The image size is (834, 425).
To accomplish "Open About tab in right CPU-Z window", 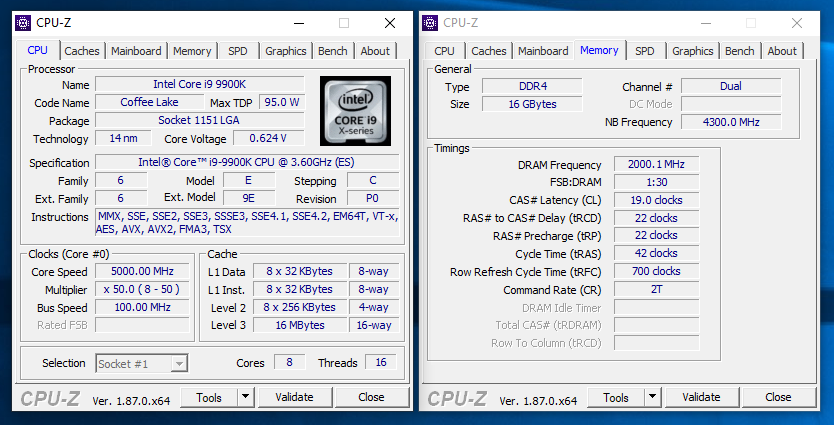I will coord(782,51).
